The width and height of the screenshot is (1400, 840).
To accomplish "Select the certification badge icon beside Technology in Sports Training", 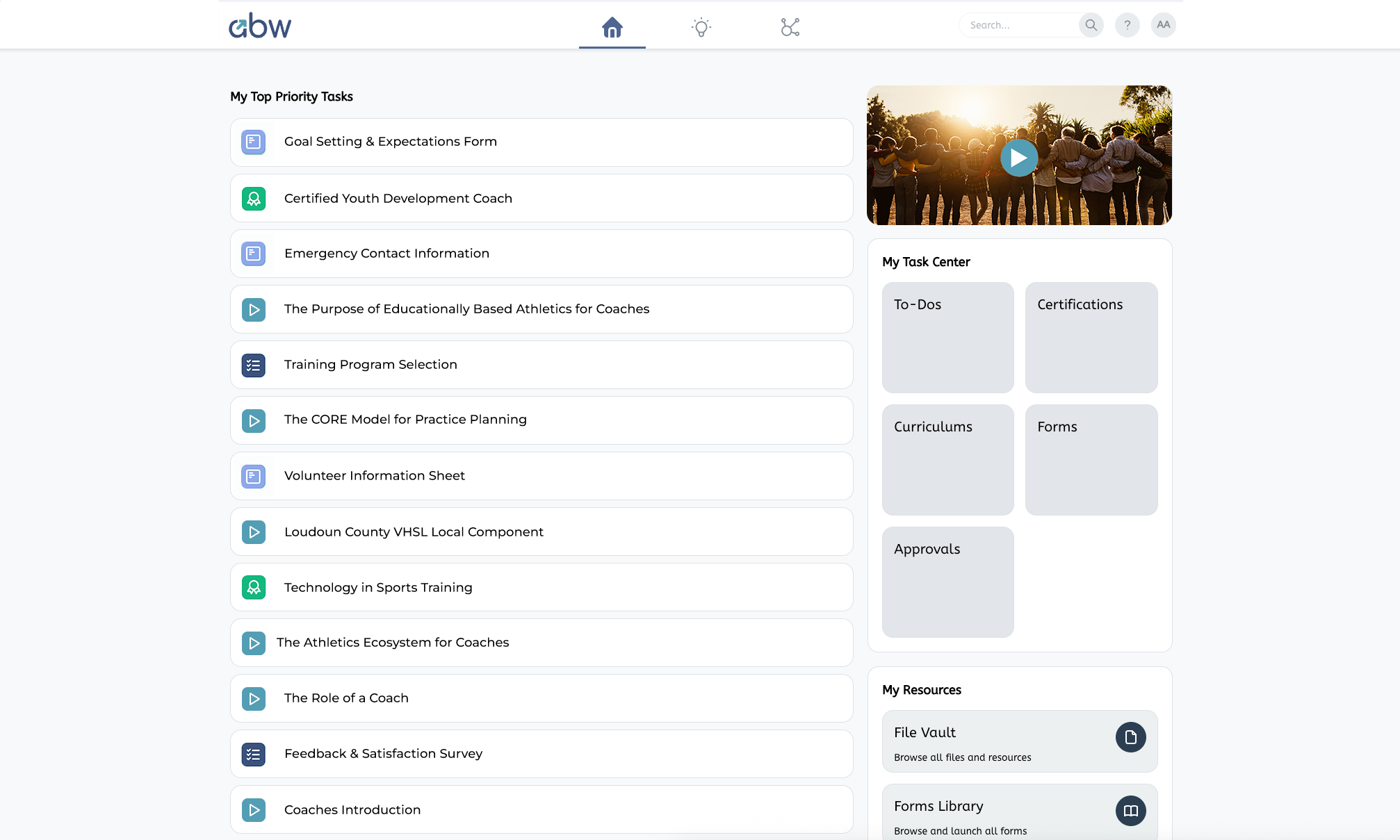I will pos(254,587).
